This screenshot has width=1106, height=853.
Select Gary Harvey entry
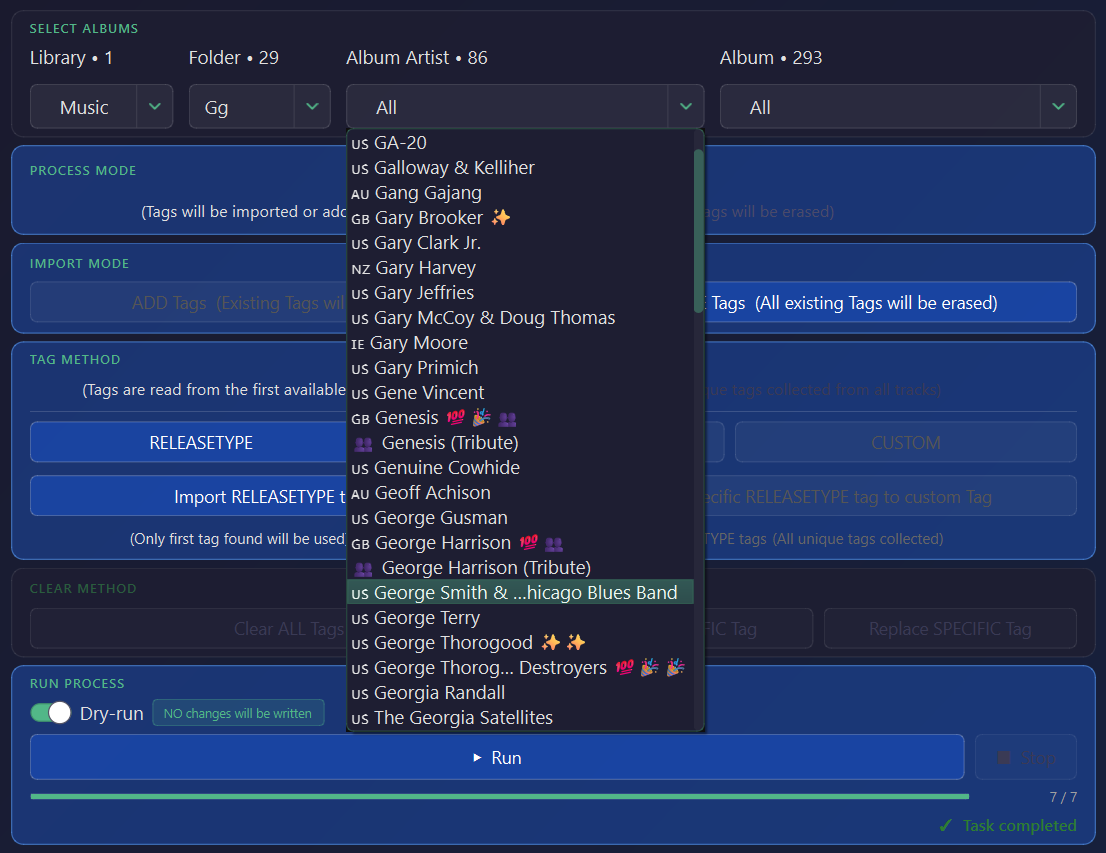[521, 267]
